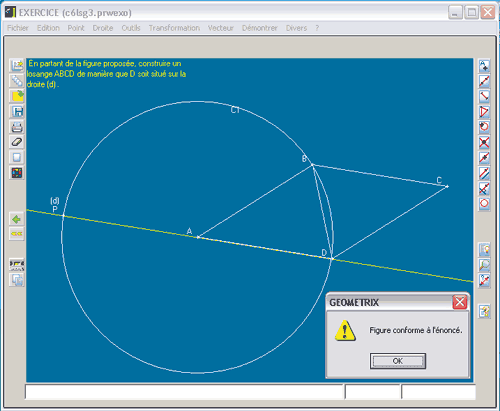Click the printer icon
This screenshot has width=500, height=411.
17,127
